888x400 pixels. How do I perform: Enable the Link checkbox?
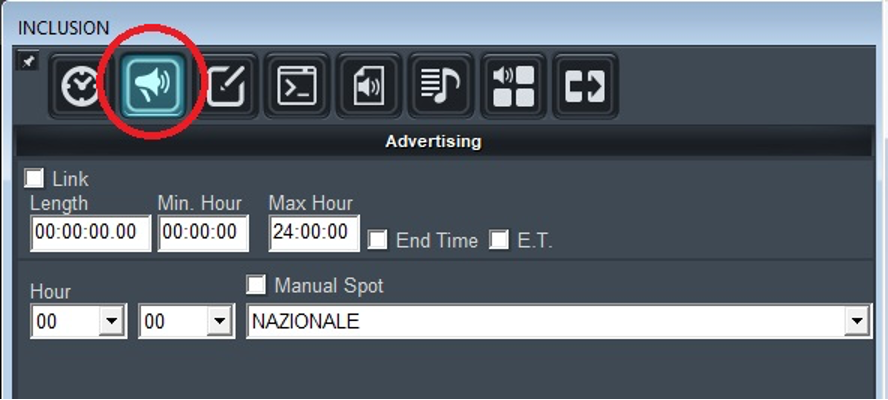pos(35,179)
